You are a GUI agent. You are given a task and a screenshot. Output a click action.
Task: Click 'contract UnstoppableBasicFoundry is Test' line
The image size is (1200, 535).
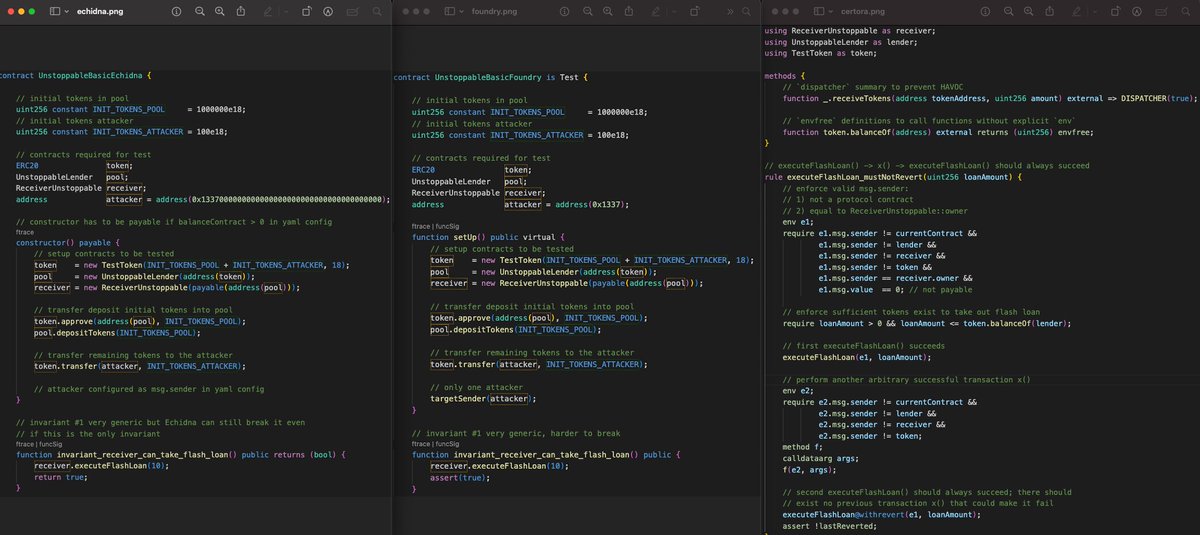point(490,77)
